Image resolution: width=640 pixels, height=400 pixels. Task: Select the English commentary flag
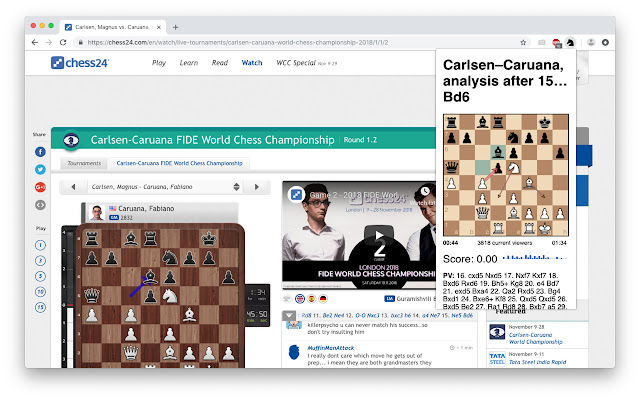click(300, 299)
